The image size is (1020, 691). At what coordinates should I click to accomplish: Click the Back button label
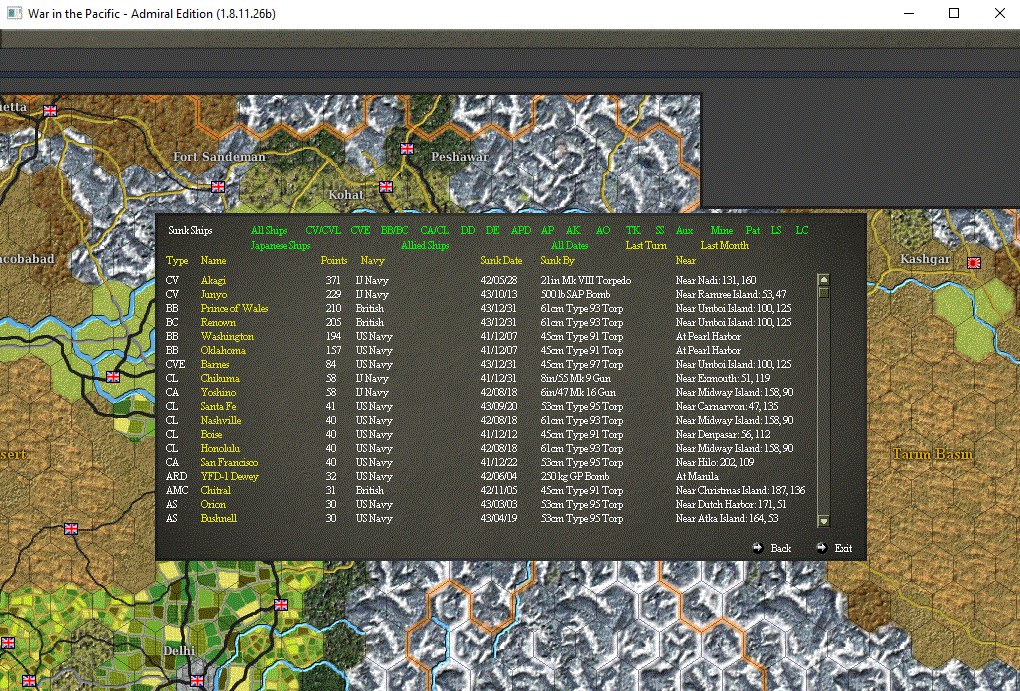pyautogui.click(x=781, y=549)
